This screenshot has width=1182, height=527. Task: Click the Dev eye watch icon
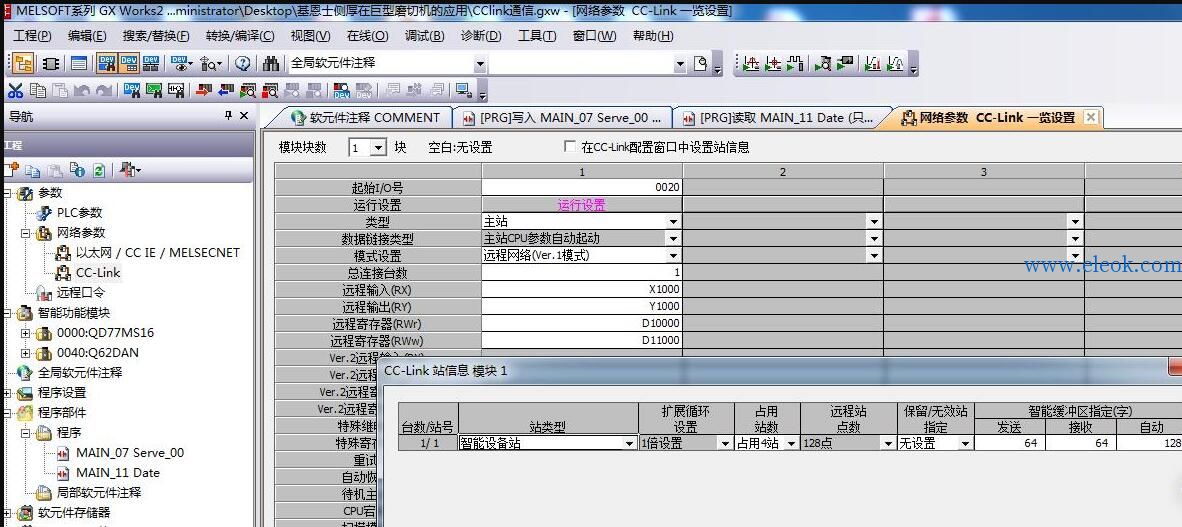[181, 63]
